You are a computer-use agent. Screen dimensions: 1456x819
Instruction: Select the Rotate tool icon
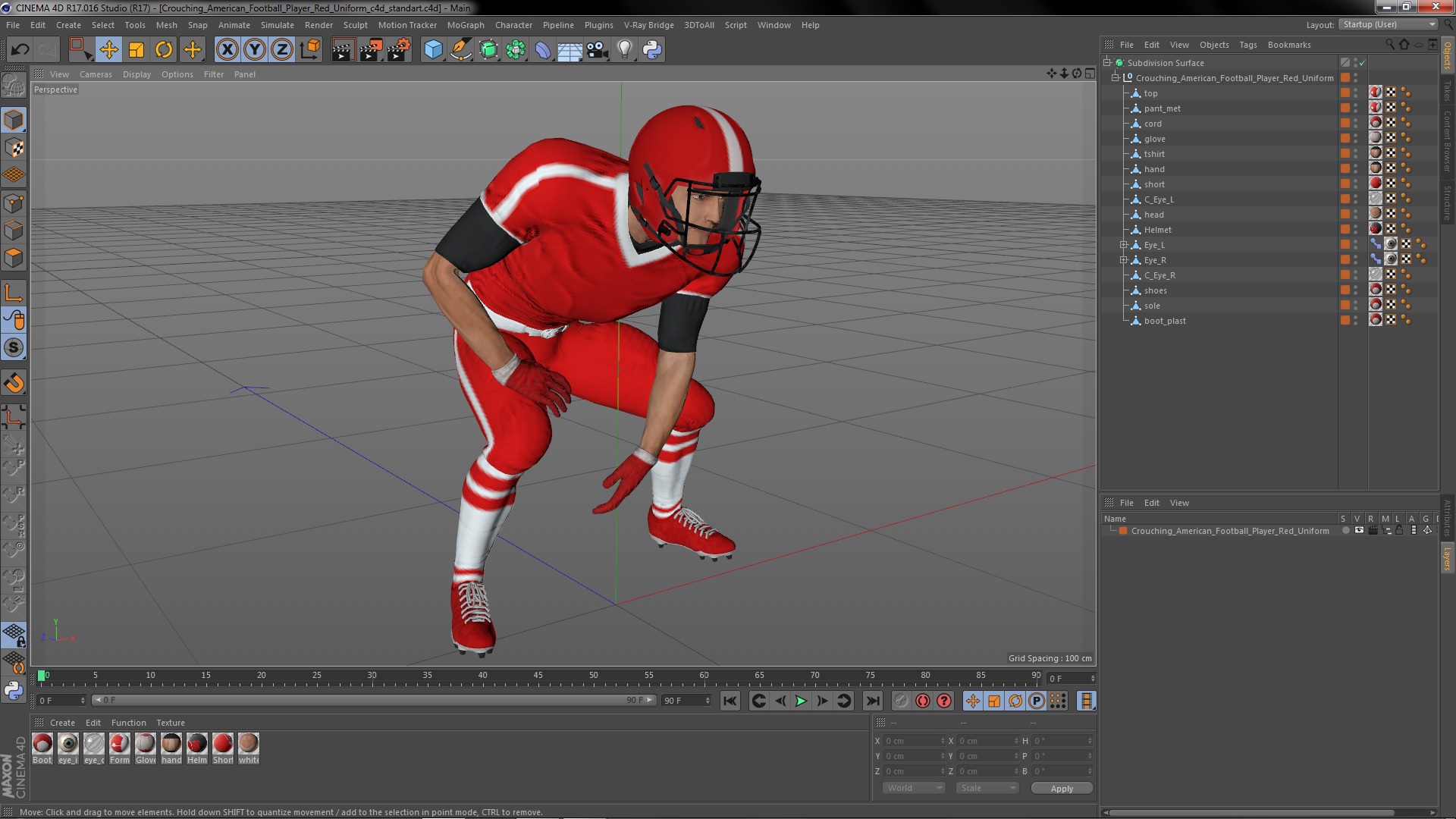[164, 50]
